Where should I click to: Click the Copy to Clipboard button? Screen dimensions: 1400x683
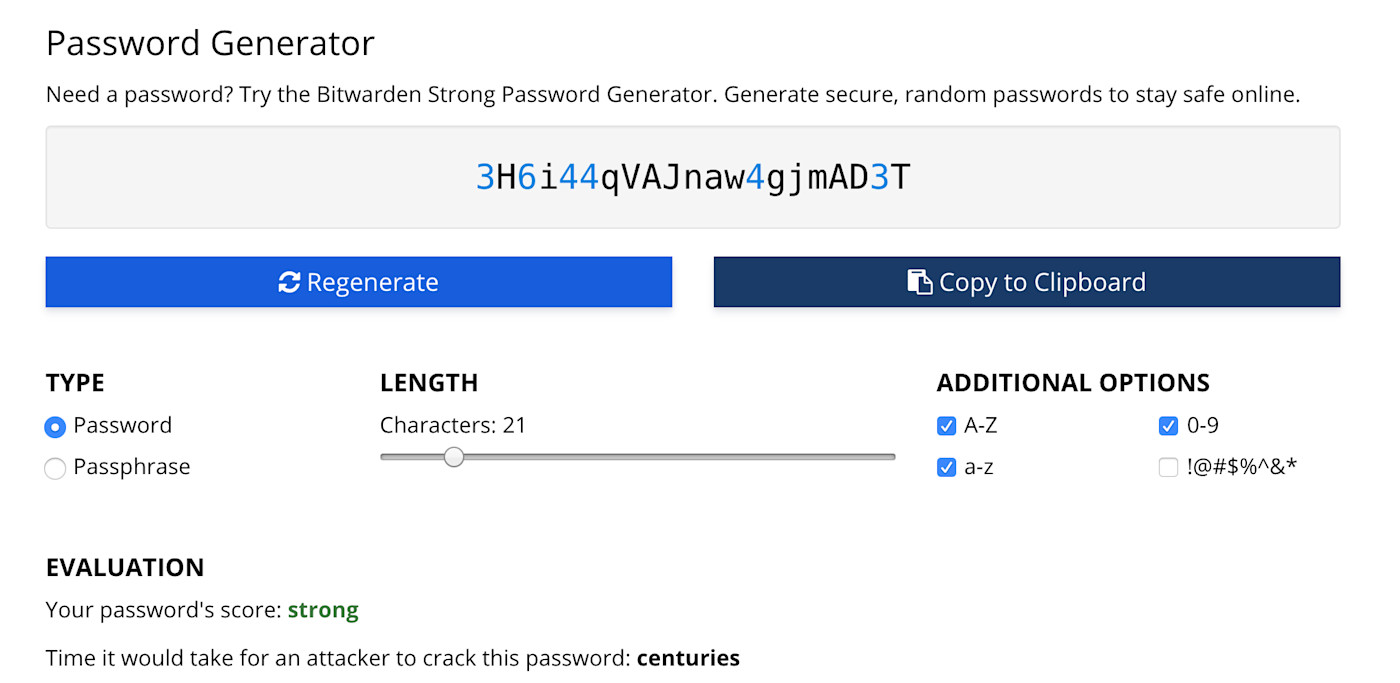[x=1026, y=282]
